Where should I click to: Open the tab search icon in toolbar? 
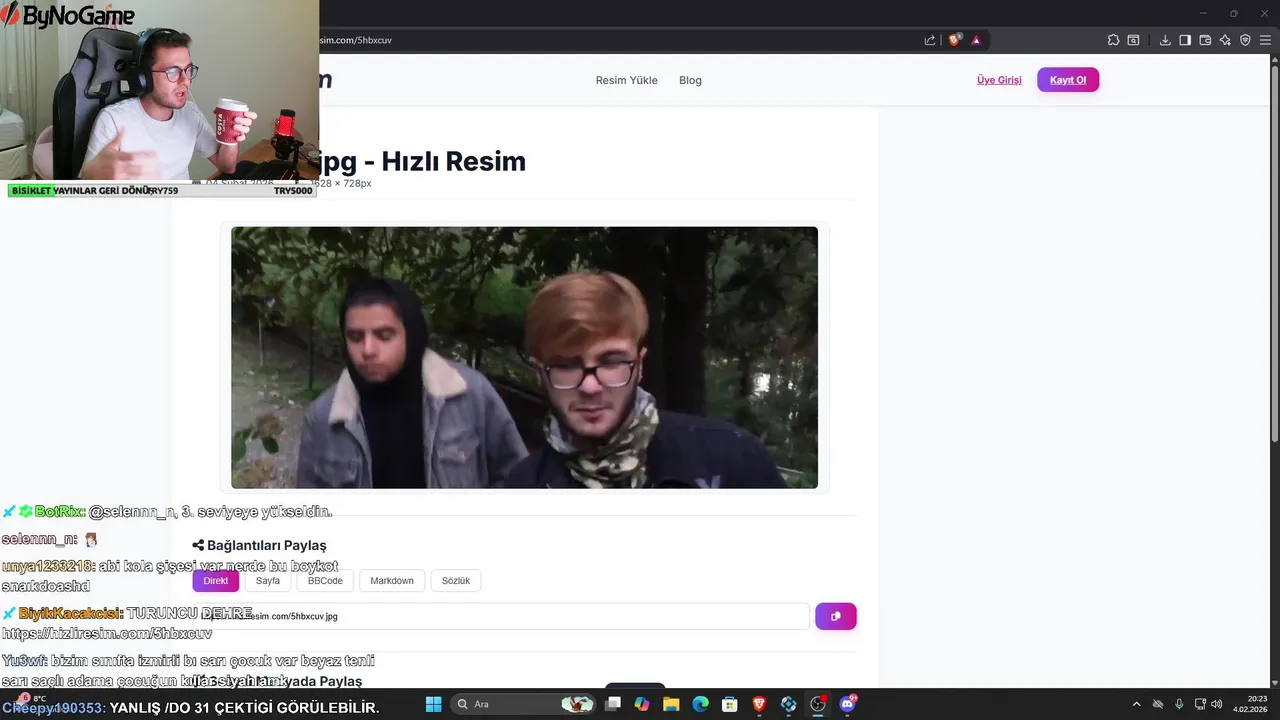pyautogui.click(x=1133, y=40)
